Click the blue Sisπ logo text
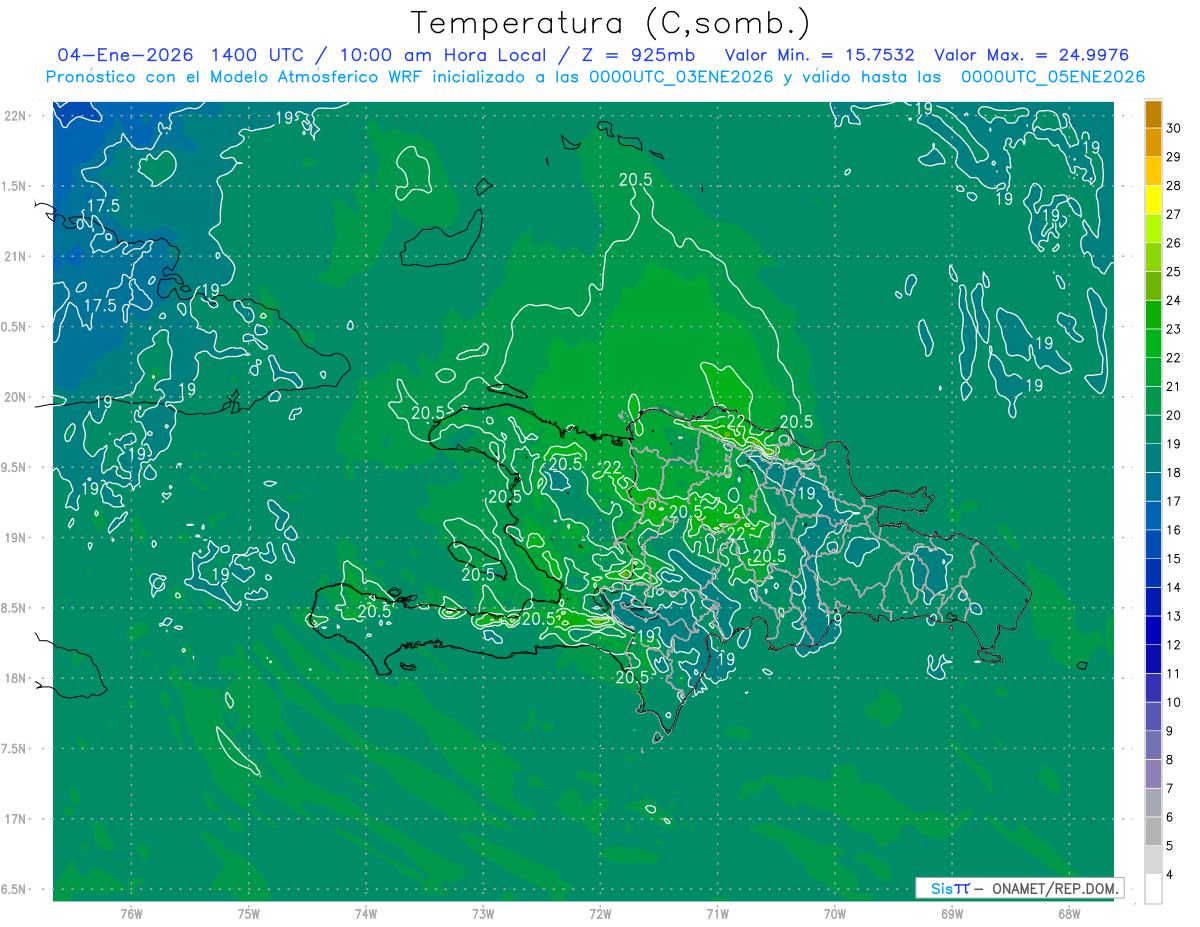1200x927 pixels. [949, 888]
